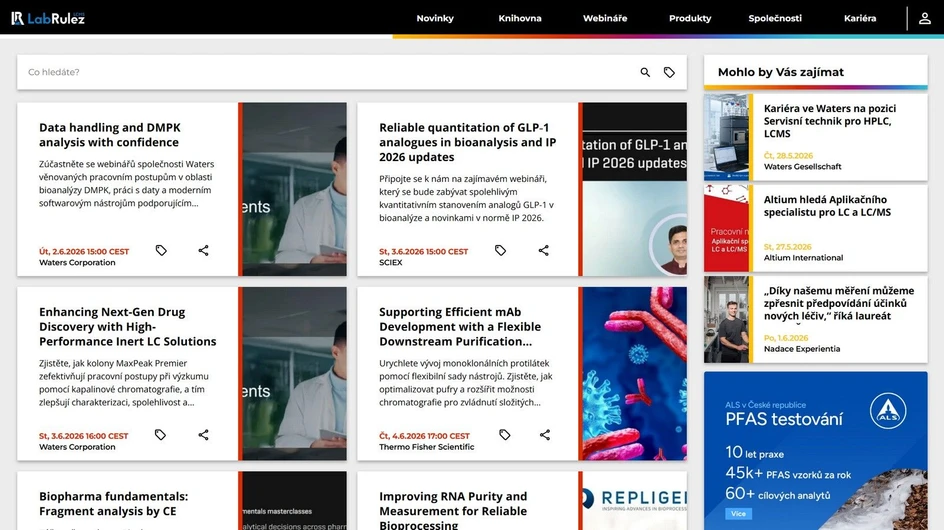This screenshot has width=944, height=530.
Task: Open 'Altium hledá Aplikačního specialistu' article
Action: click(x=827, y=206)
